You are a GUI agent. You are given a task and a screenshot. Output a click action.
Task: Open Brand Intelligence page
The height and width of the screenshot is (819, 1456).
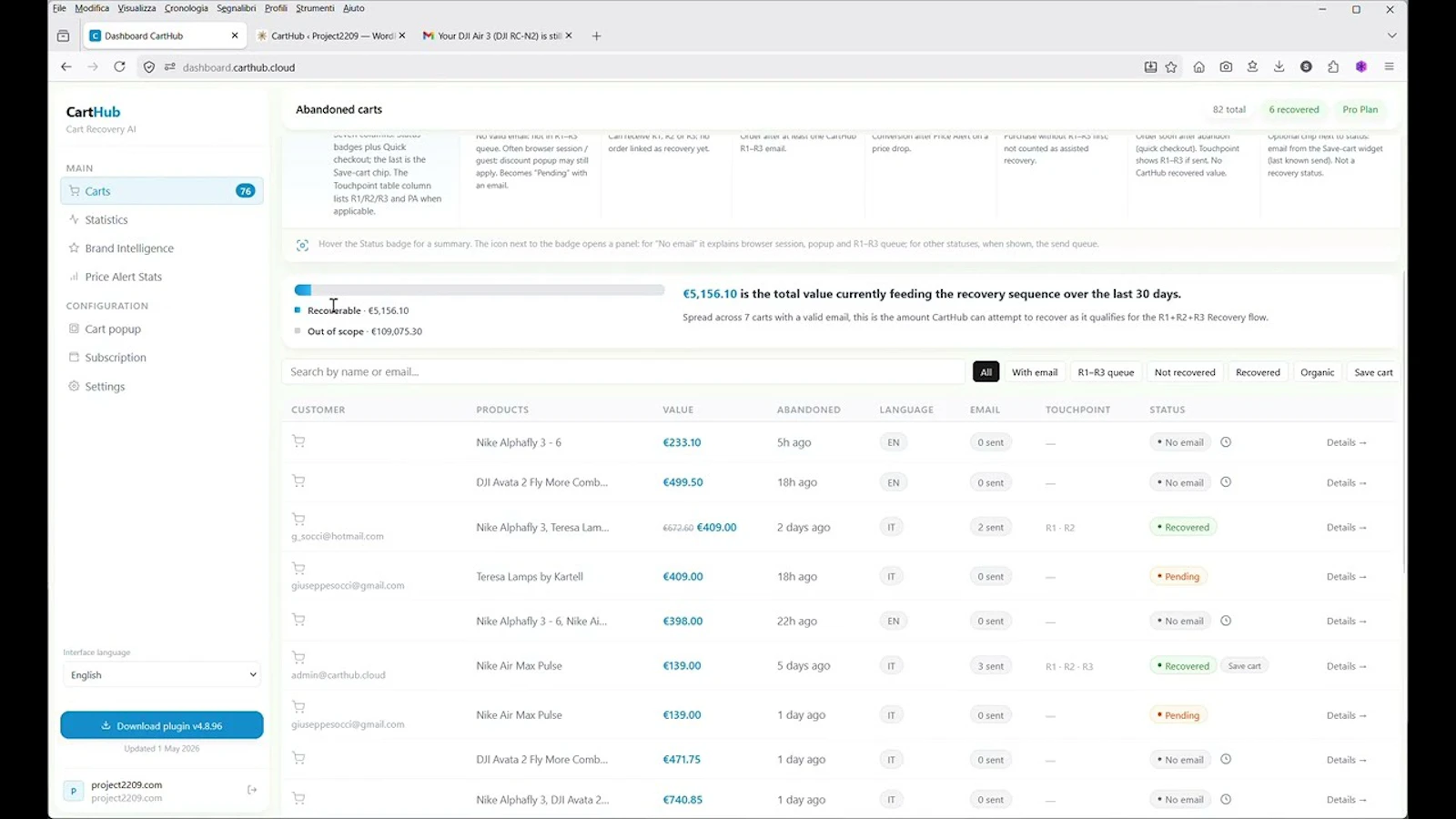pos(128,248)
